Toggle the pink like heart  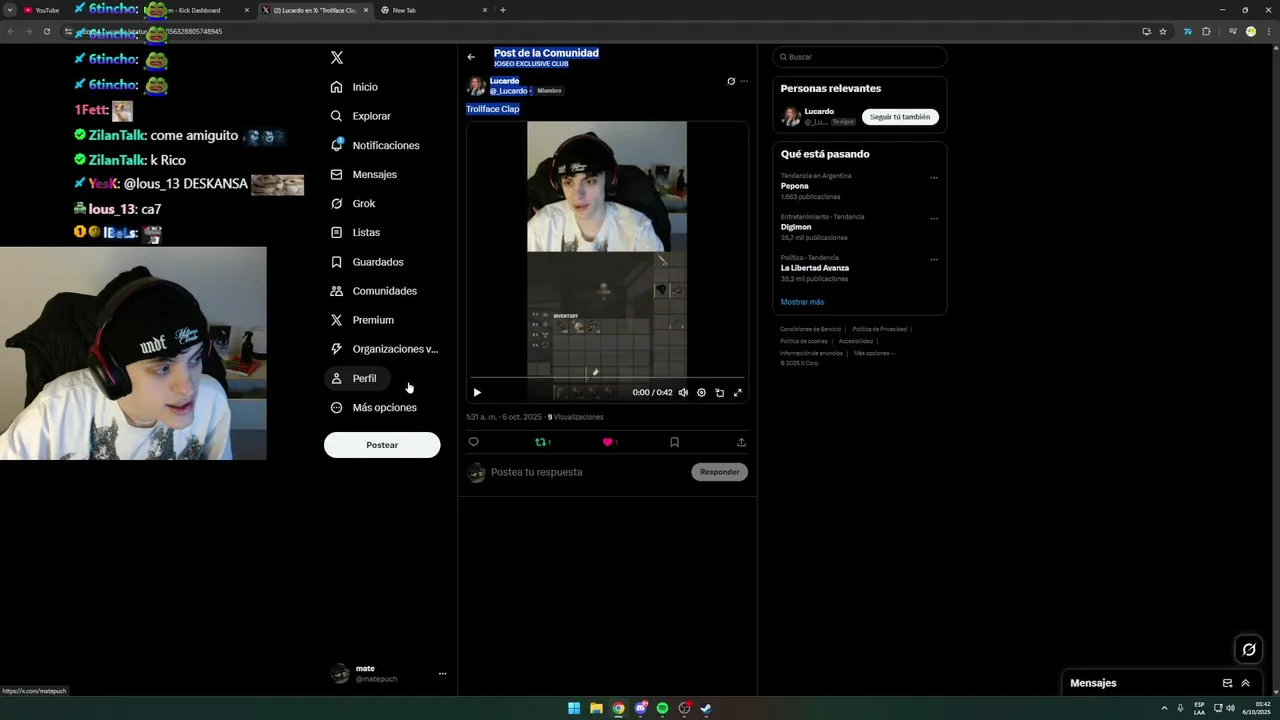coord(607,442)
